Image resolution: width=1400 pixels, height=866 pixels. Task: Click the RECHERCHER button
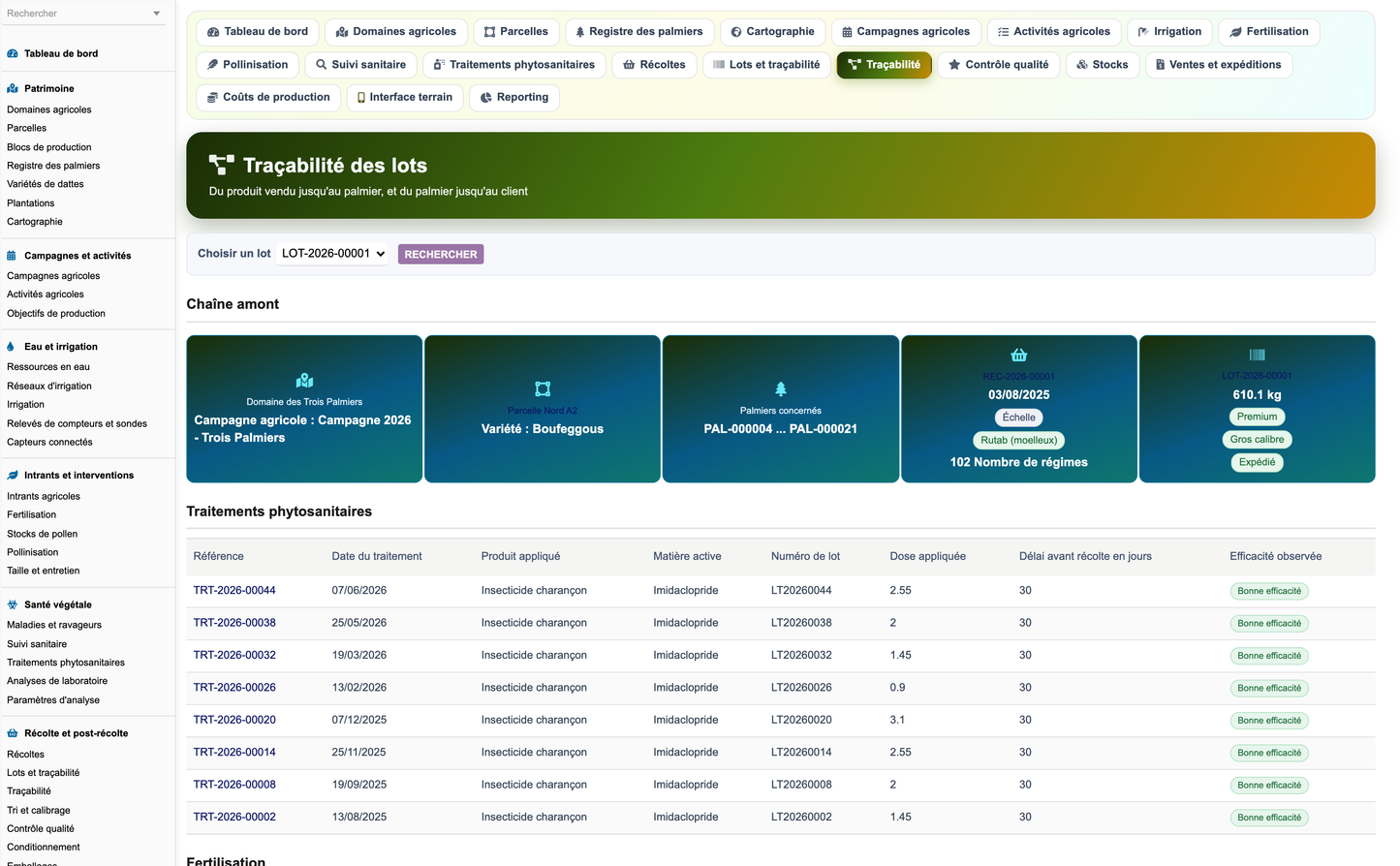coord(441,255)
